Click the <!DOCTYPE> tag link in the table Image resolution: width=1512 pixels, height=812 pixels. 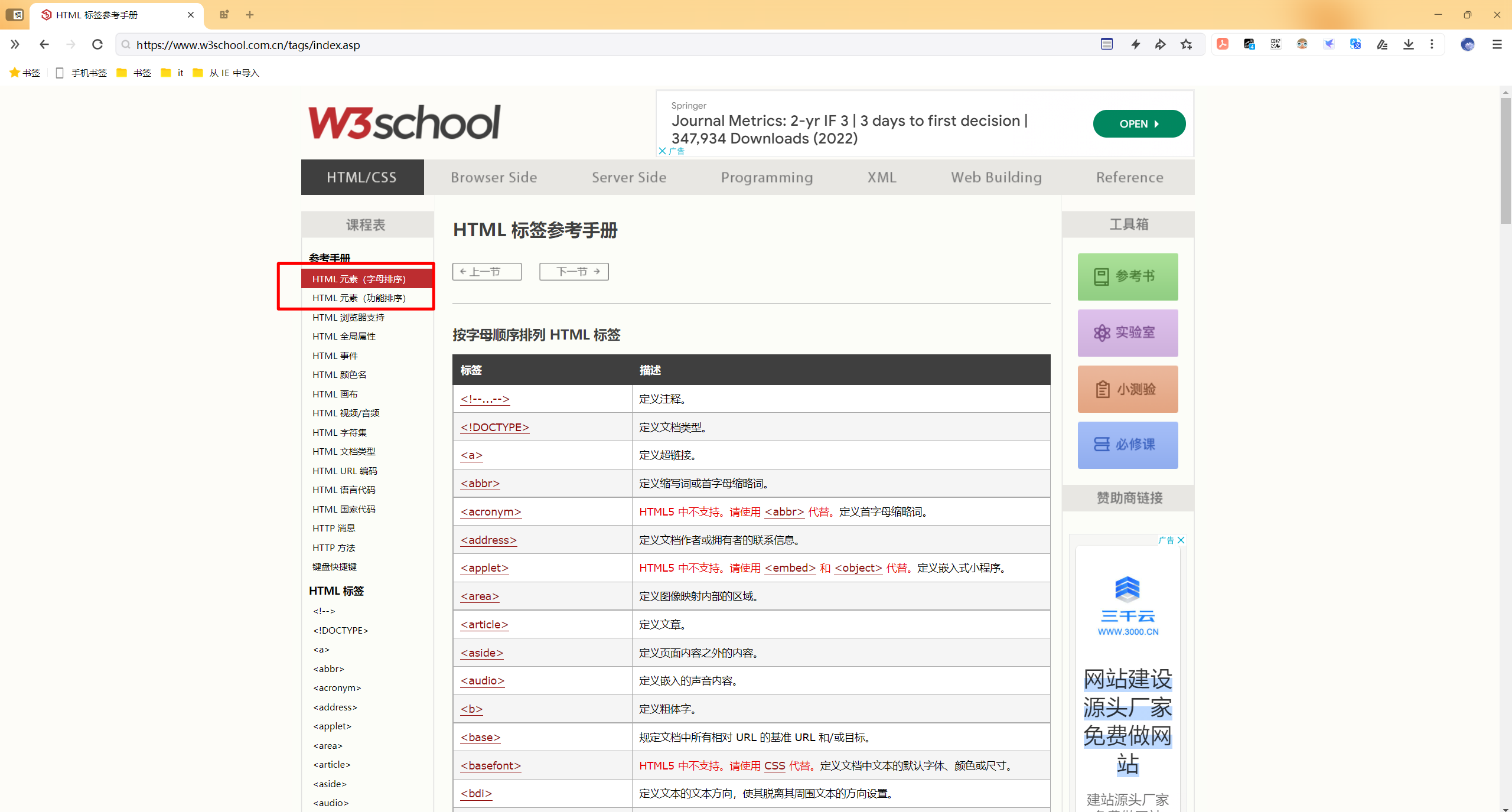[495, 427]
